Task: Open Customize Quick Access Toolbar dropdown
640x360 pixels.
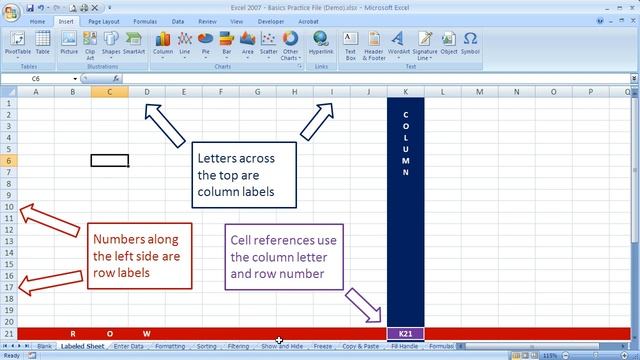Action: 109,8
